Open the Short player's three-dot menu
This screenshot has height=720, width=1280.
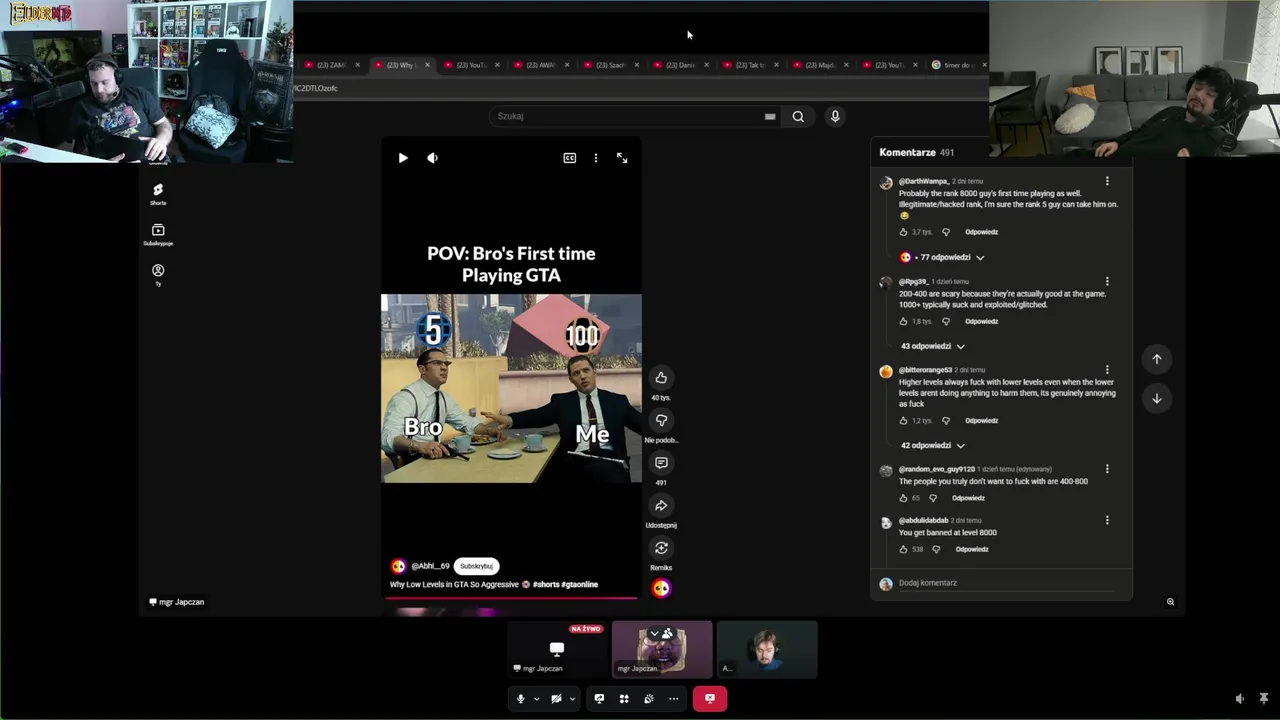pyautogui.click(x=596, y=158)
